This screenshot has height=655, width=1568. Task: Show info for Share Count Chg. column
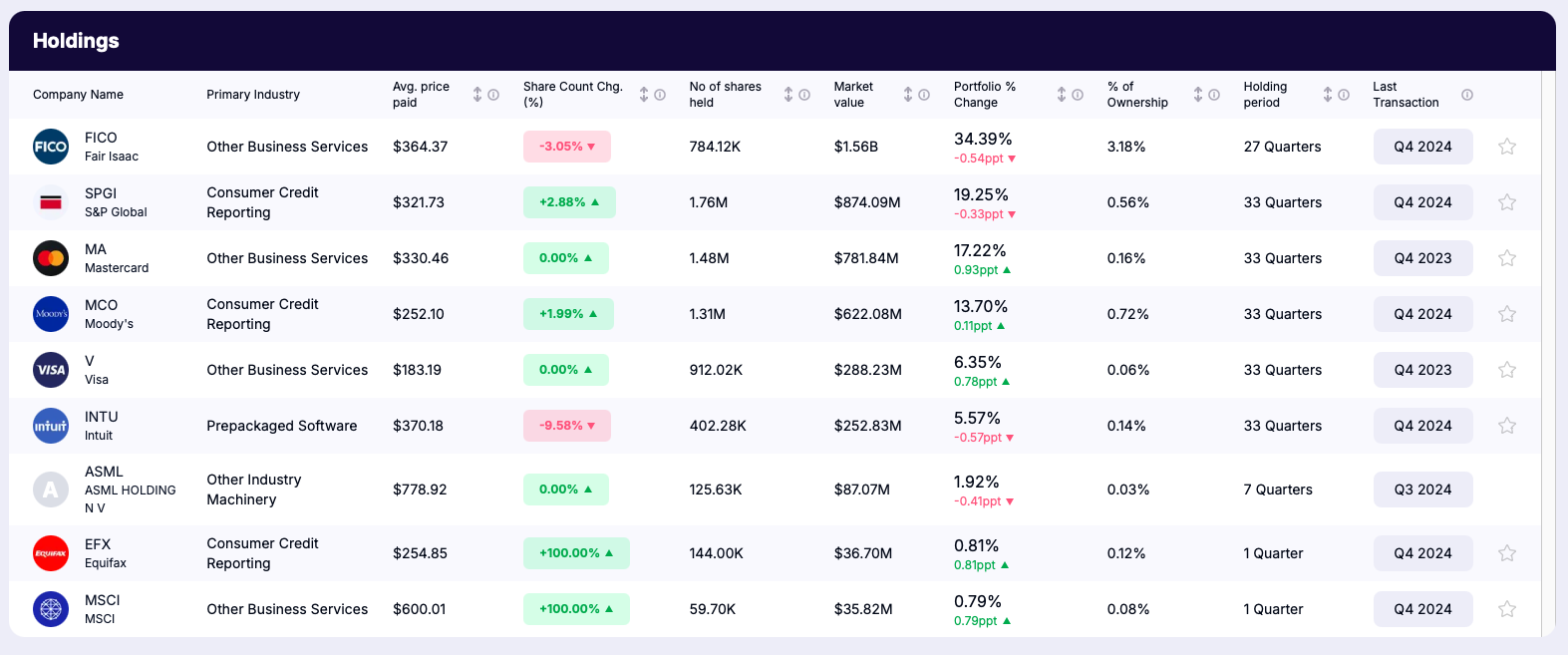point(660,95)
